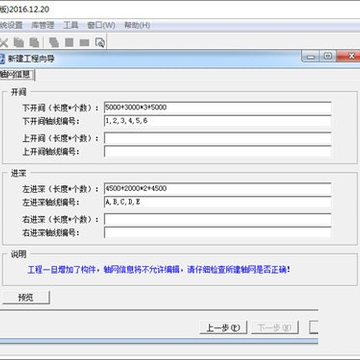Screen dimensions: 360x360
Task: Click the copy toolbar icon
Action: pos(19,42)
